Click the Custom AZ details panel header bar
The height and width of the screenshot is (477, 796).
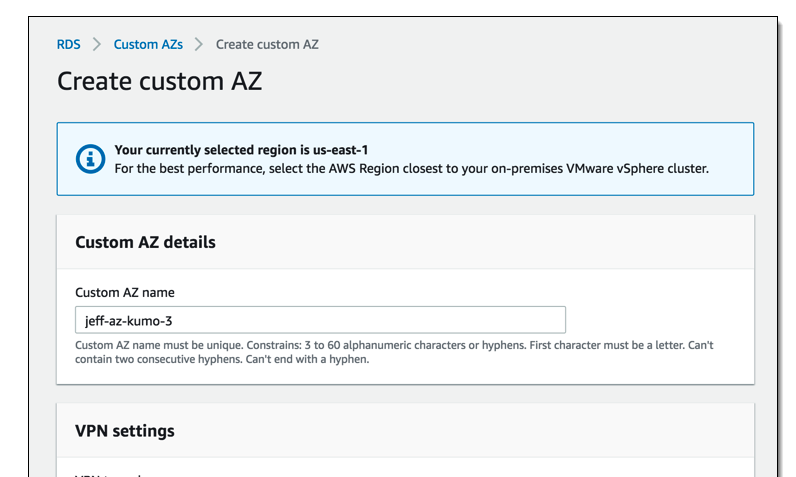pyautogui.click(x=500, y=242)
